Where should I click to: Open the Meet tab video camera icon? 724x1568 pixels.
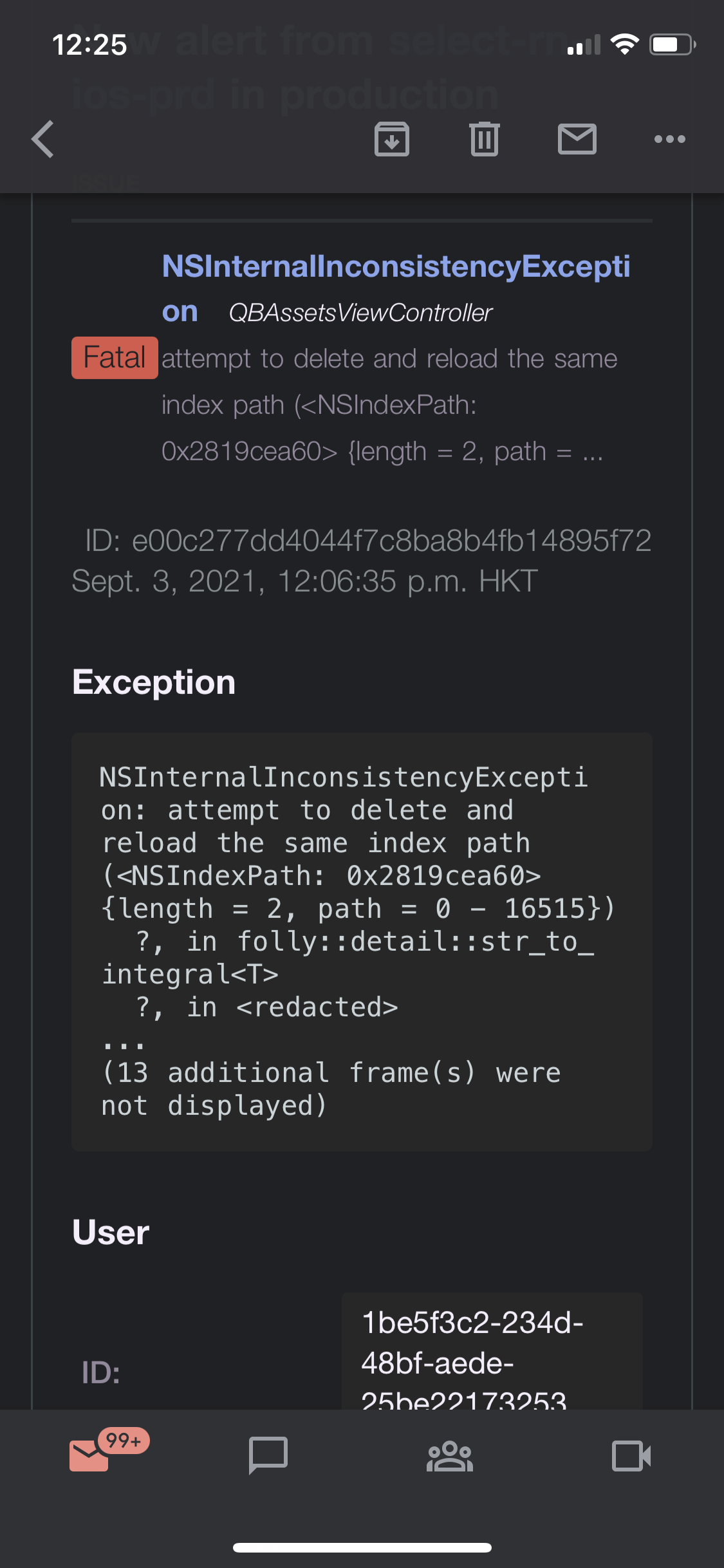pos(631,1455)
